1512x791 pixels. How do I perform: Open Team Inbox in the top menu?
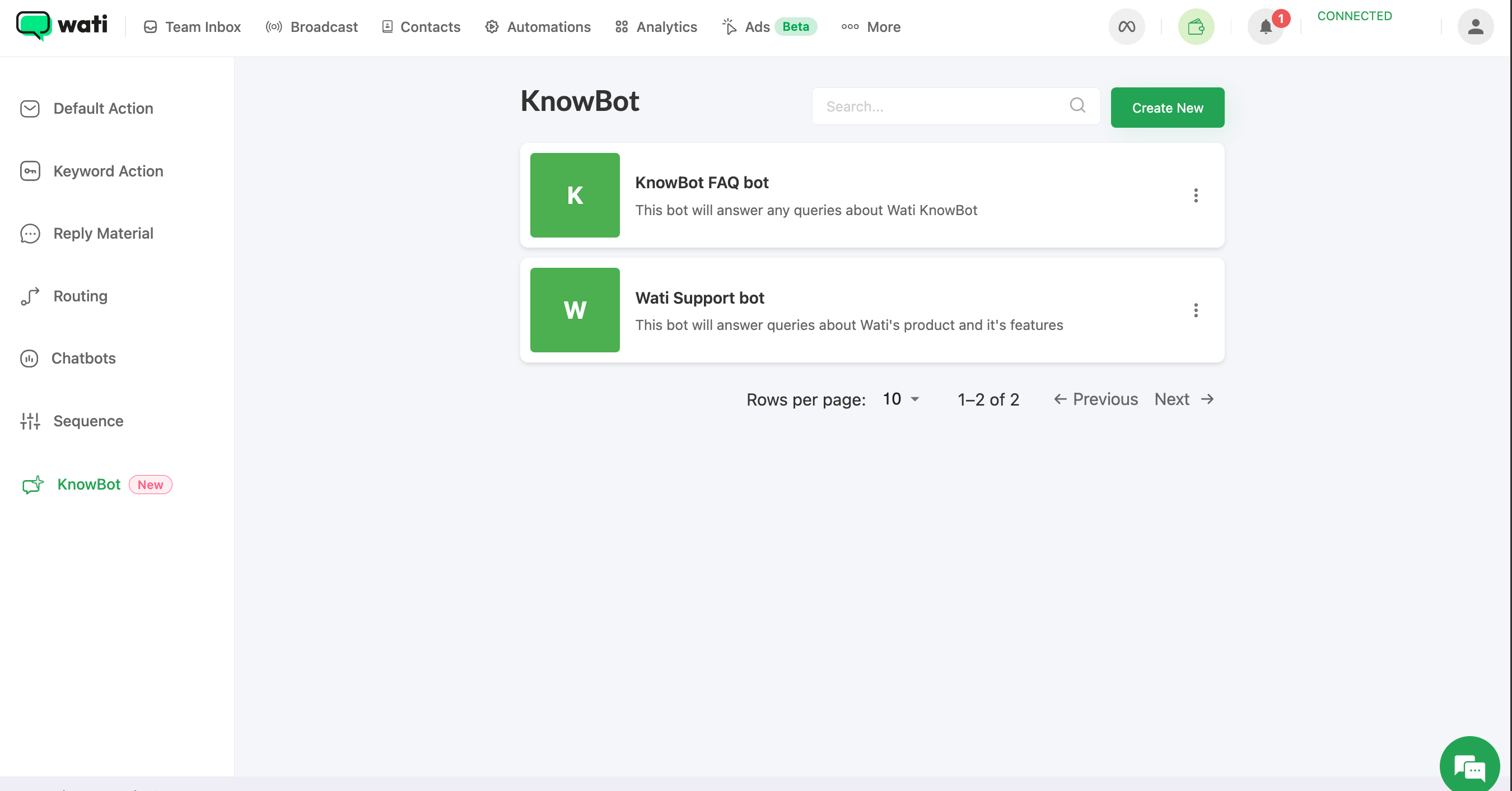pyautogui.click(x=192, y=27)
